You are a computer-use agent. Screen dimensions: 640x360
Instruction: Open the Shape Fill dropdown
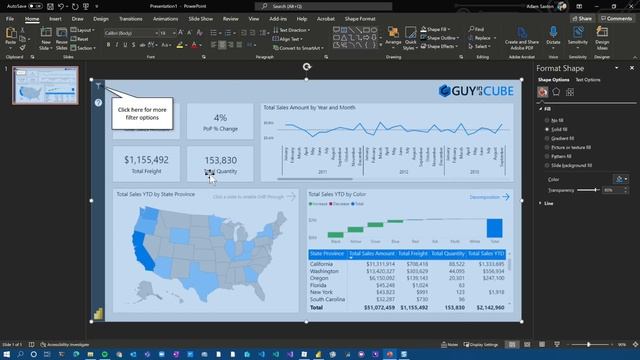tap(435, 29)
